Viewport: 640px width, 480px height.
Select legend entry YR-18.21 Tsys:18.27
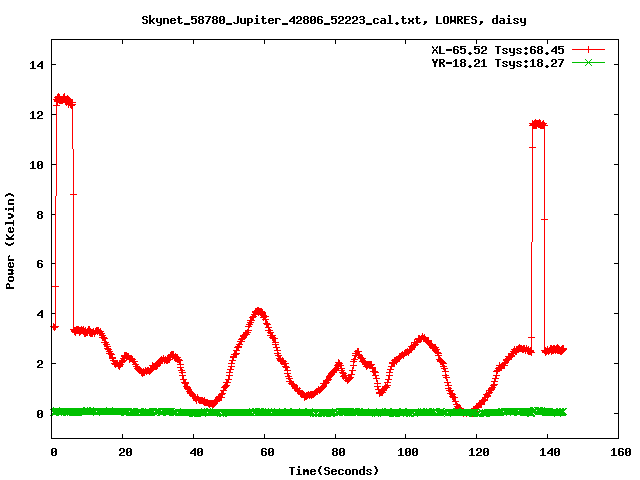click(x=498, y=63)
